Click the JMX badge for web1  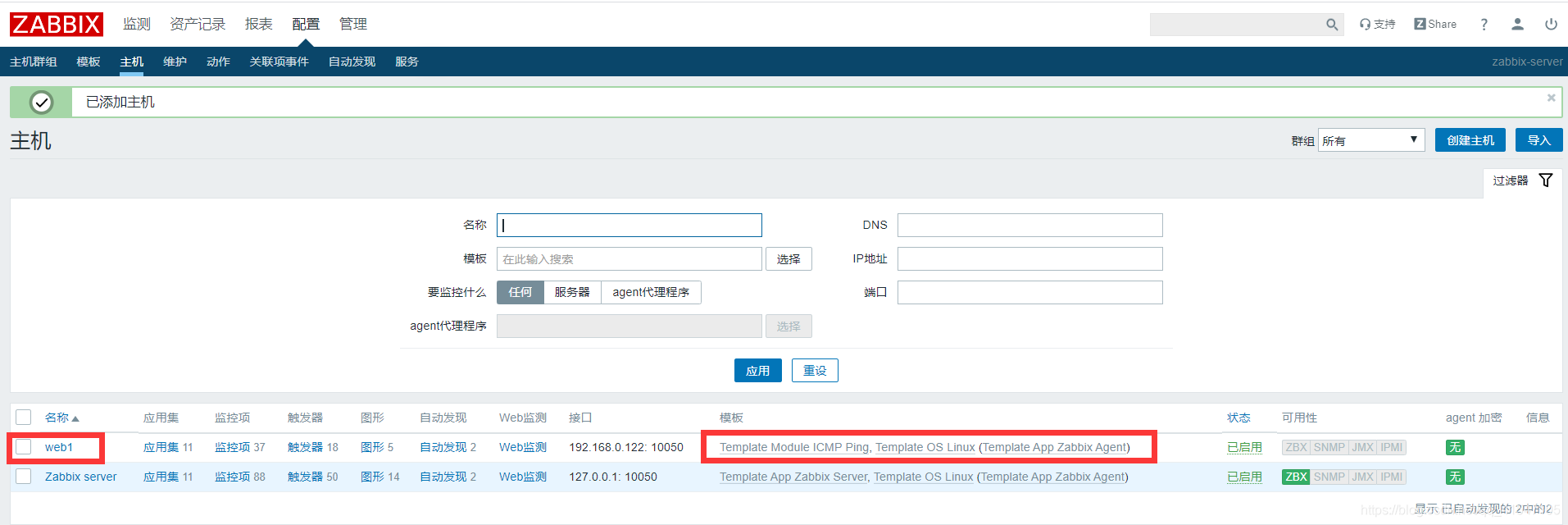[x=1362, y=447]
